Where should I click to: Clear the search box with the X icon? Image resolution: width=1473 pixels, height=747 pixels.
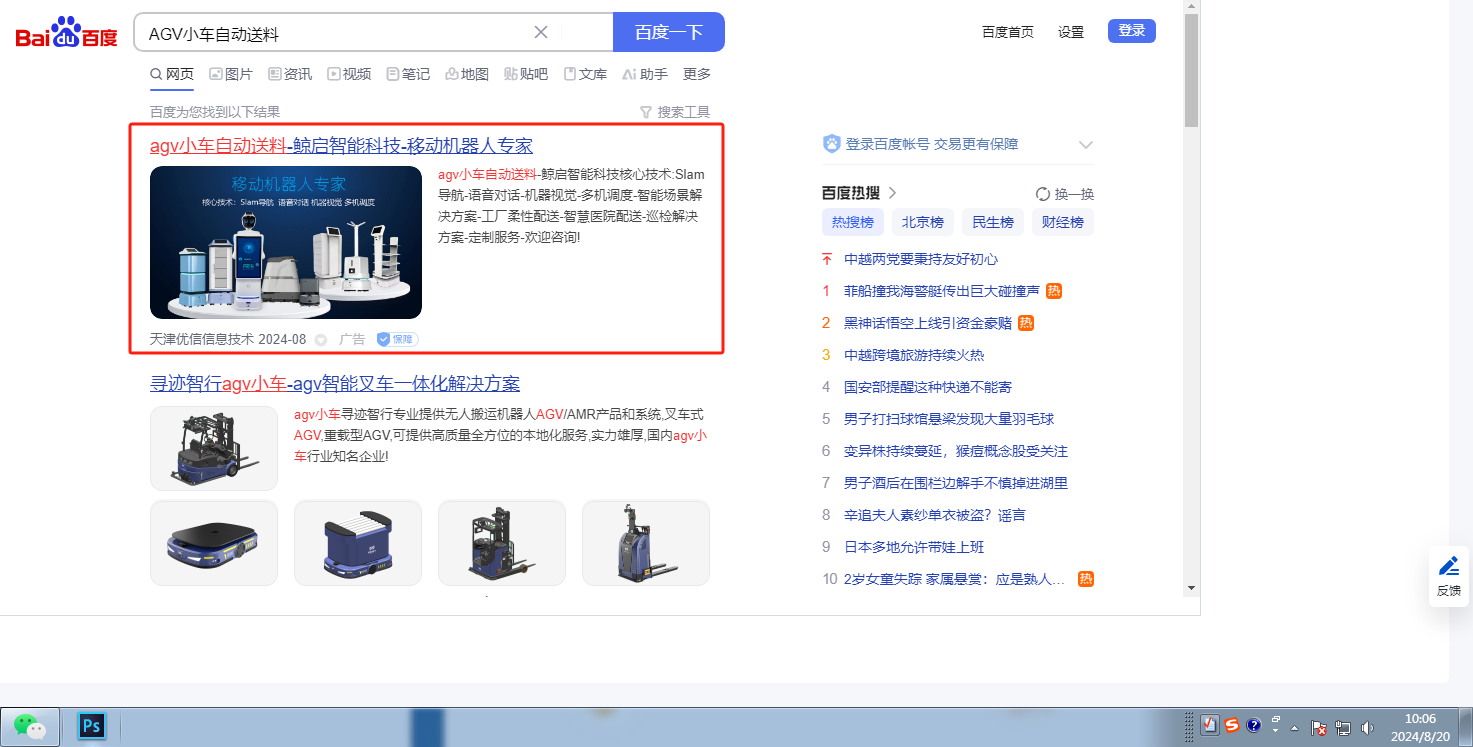tap(541, 32)
